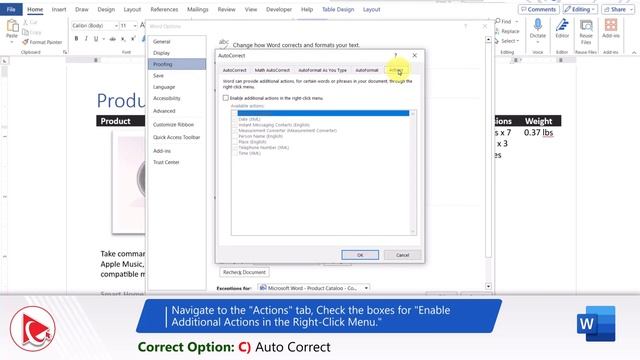Close the AutoCorrect dialog with X
This screenshot has height=360, width=640.
(414, 55)
